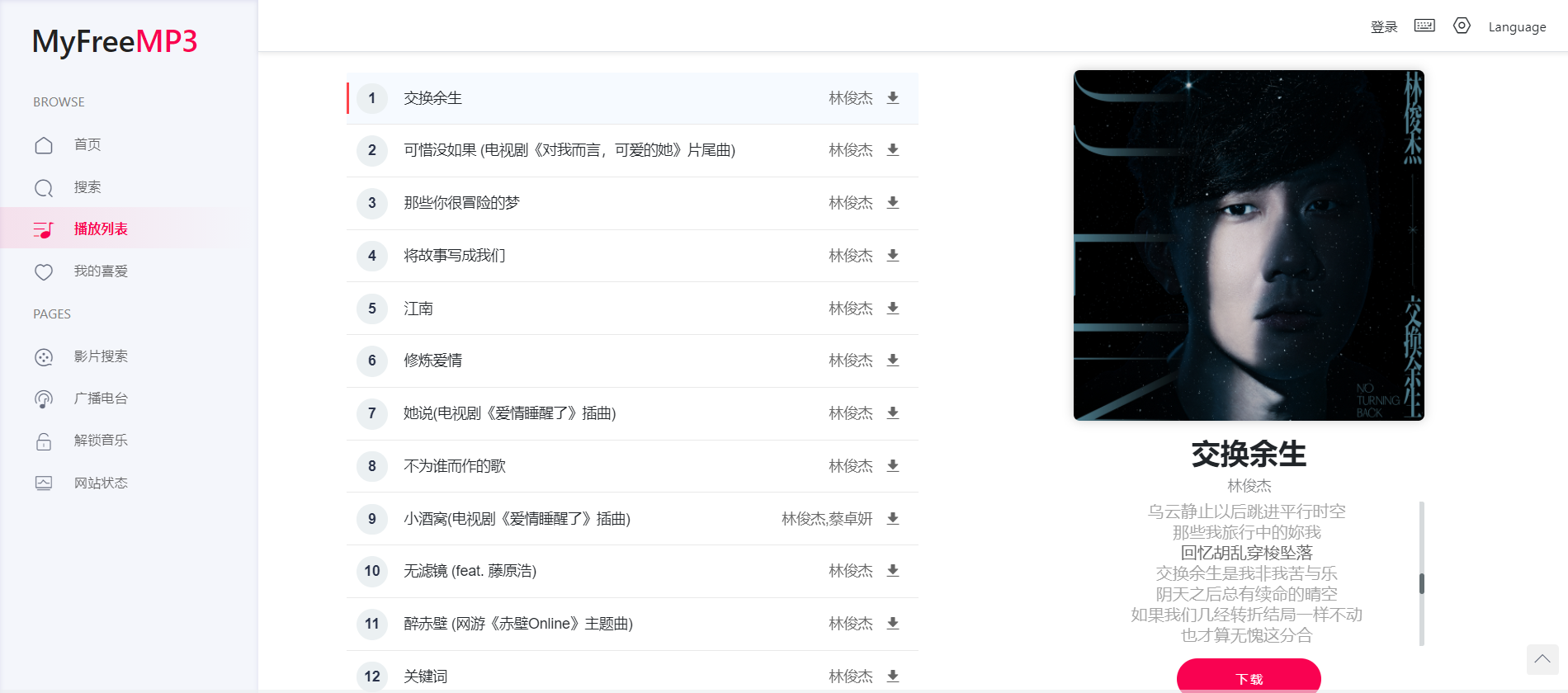Click the album cover of 交换余生

[x=1249, y=245]
